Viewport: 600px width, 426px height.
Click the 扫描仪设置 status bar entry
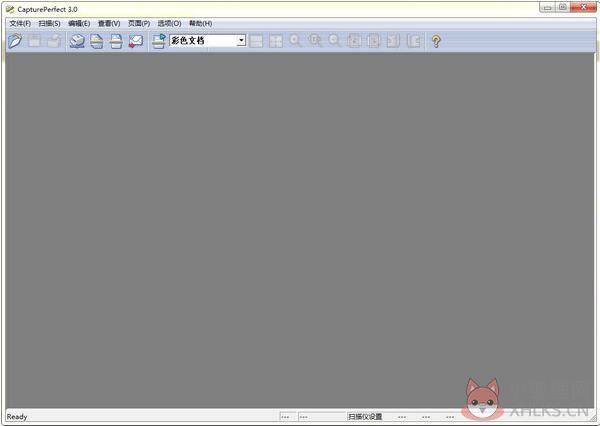365,416
